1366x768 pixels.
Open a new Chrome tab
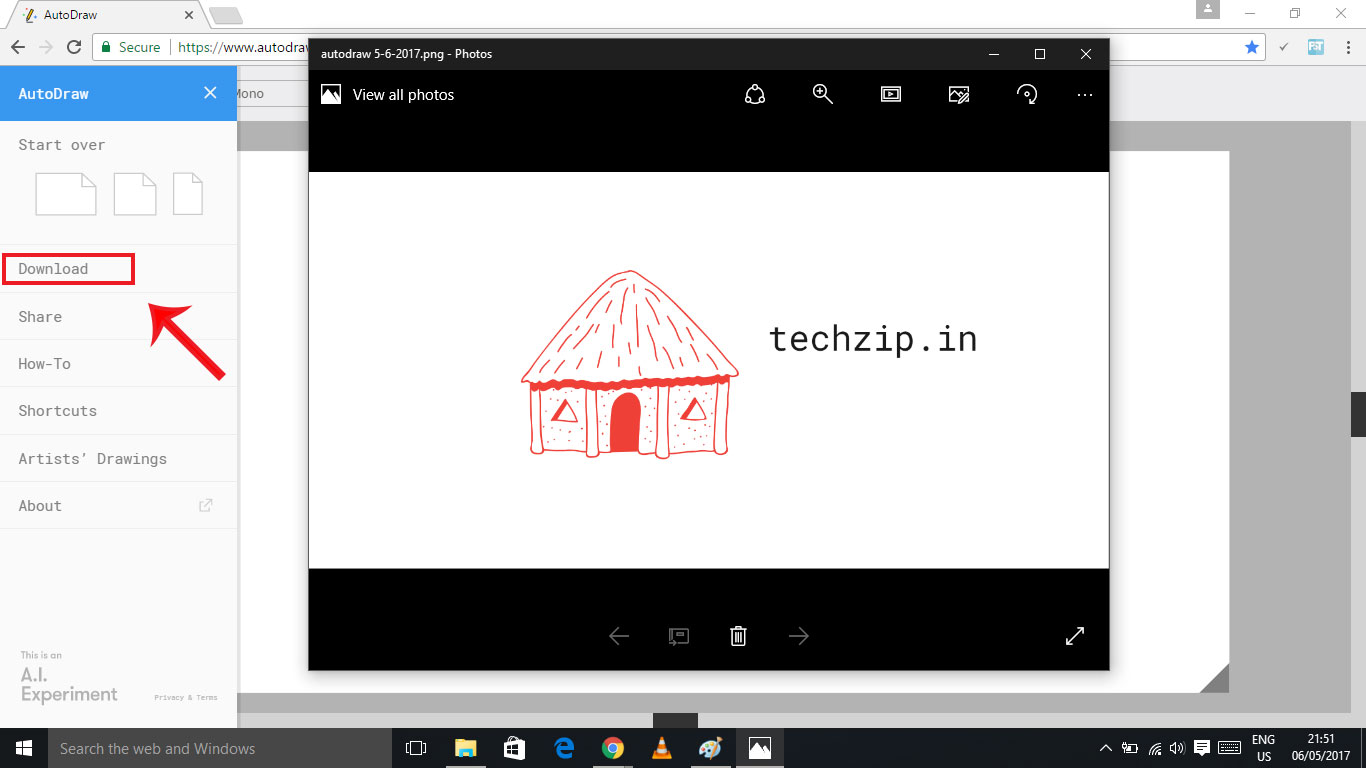pos(226,15)
